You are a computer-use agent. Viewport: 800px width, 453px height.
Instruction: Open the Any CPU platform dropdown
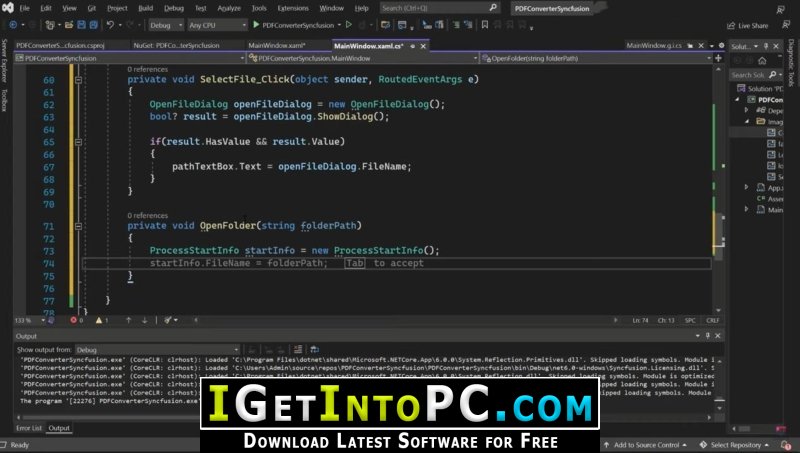(x=217, y=25)
